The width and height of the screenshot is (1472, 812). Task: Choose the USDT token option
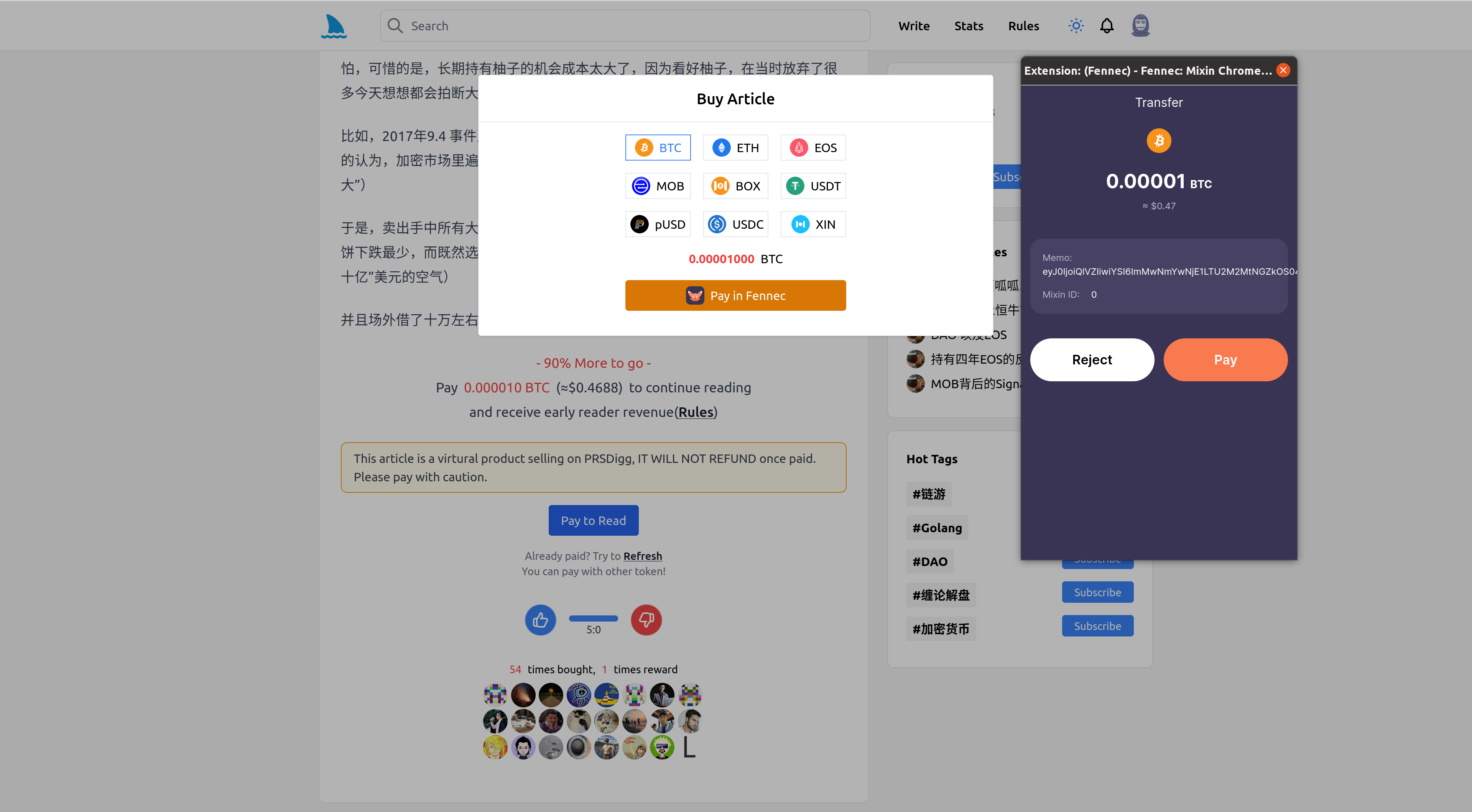click(x=813, y=186)
